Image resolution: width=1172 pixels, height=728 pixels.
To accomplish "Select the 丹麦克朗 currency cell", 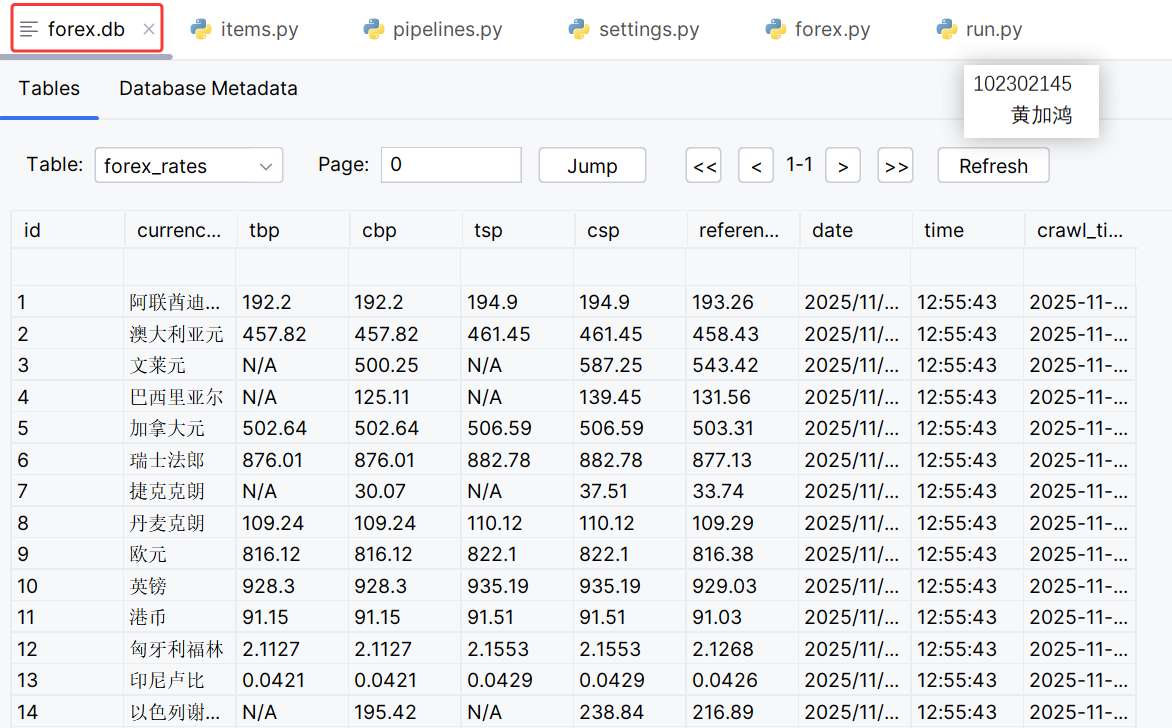I will pyautogui.click(x=179, y=522).
